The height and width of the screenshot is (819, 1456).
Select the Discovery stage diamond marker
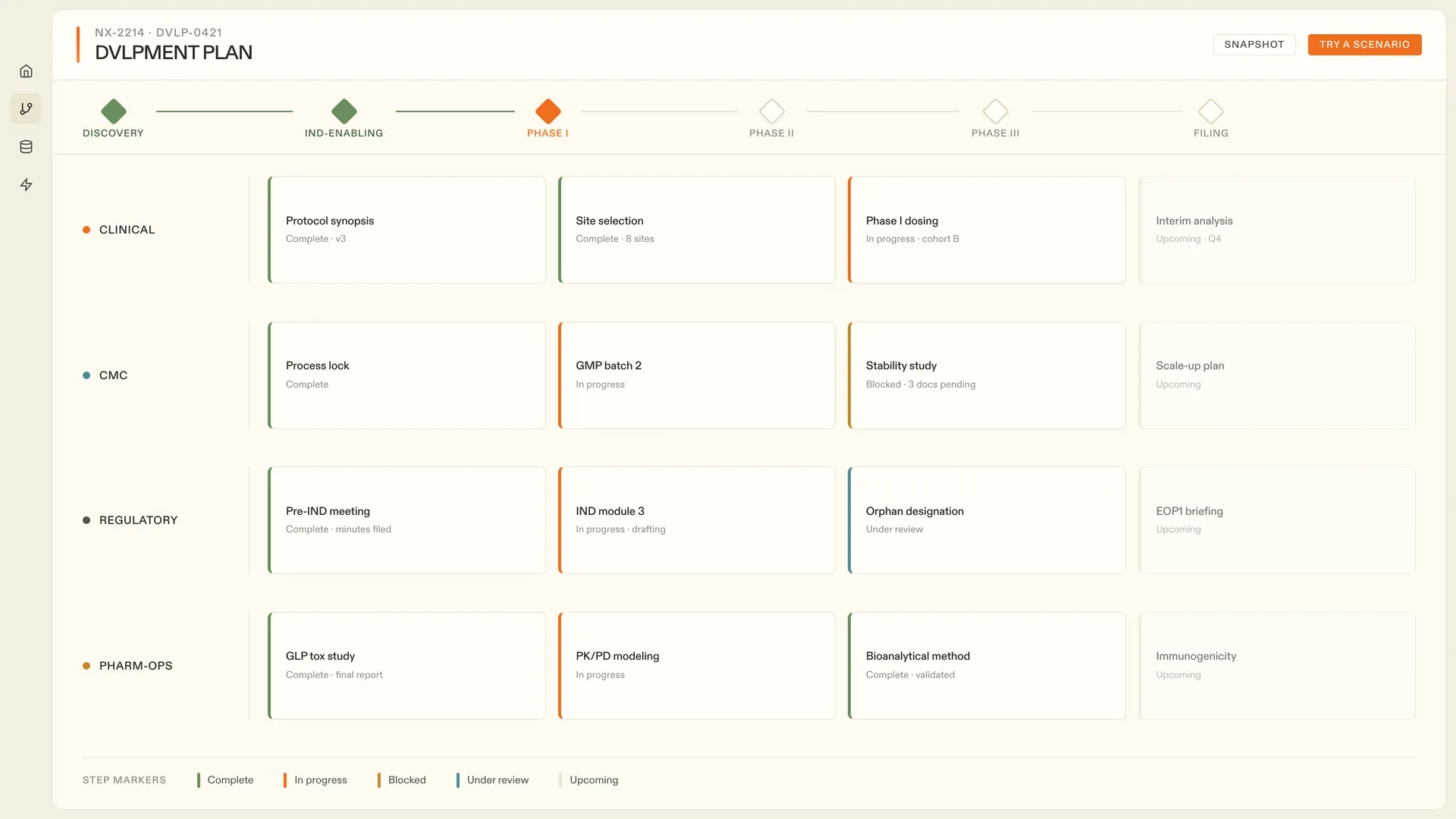pyautogui.click(x=114, y=111)
